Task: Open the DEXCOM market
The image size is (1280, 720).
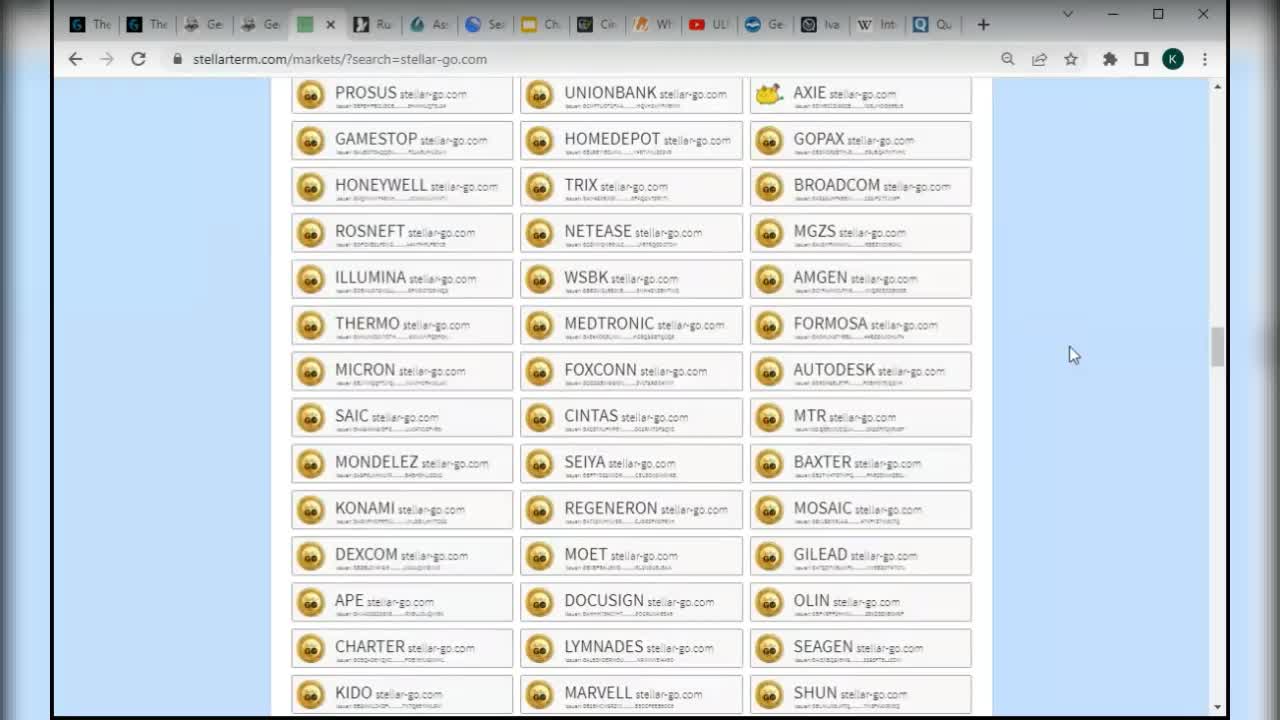Action: click(x=402, y=555)
